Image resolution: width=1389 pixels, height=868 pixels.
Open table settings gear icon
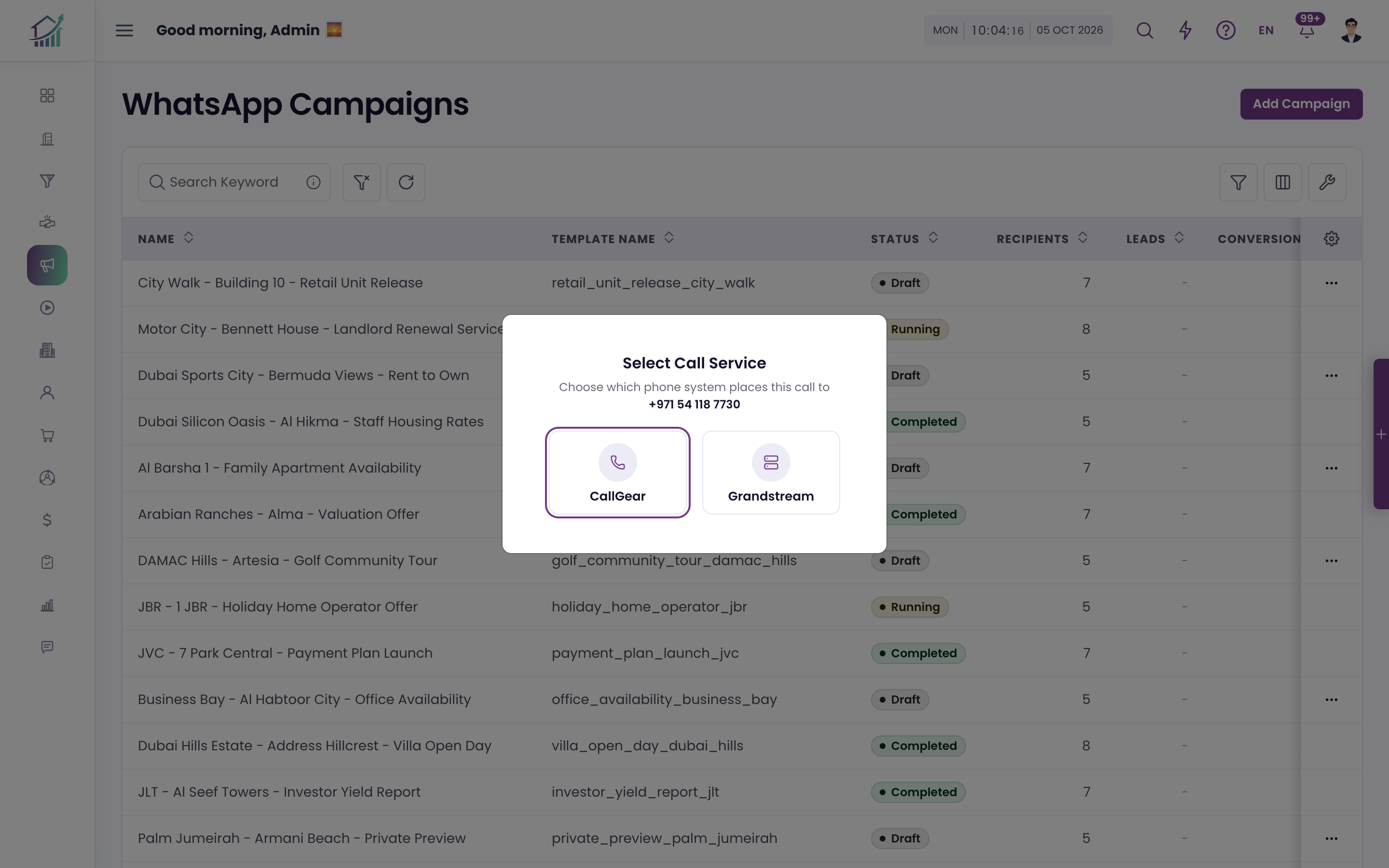pos(1332,238)
